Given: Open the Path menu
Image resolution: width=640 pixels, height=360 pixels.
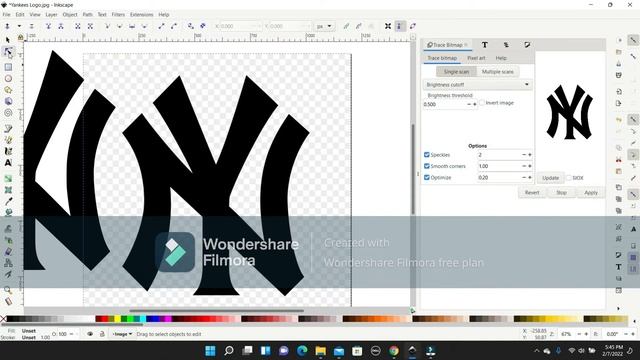Looking at the screenshot, I should coord(87,14).
